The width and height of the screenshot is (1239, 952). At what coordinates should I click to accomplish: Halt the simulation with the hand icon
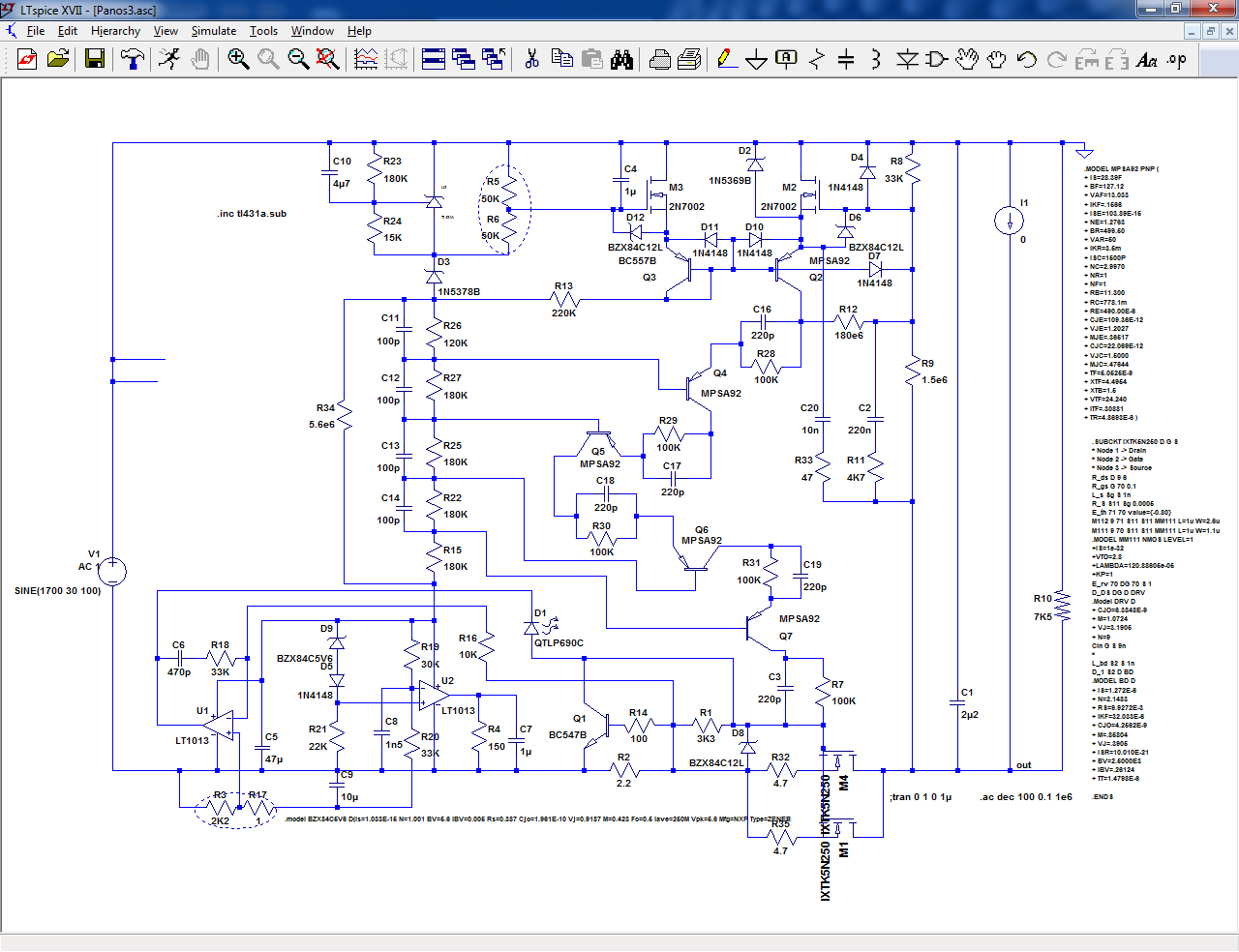(x=200, y=60)
